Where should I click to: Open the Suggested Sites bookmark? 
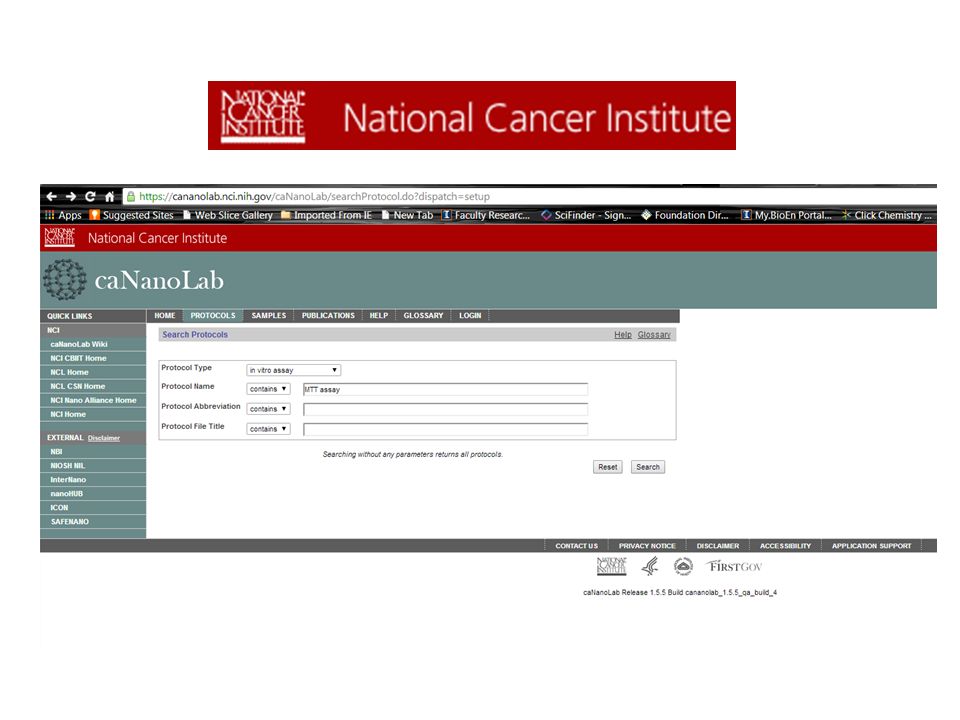(132, 216)
